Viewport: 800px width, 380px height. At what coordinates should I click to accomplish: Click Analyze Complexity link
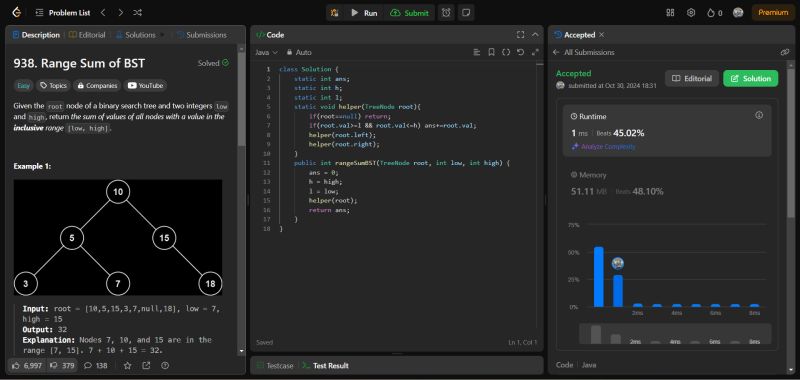point(604,147)
